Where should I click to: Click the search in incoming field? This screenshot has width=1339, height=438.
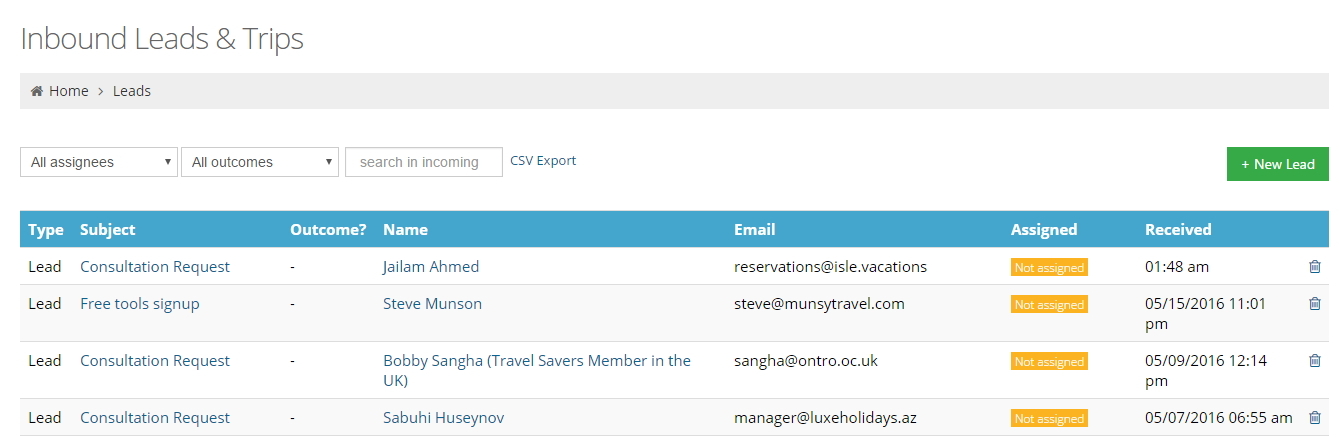coord(424,162)
